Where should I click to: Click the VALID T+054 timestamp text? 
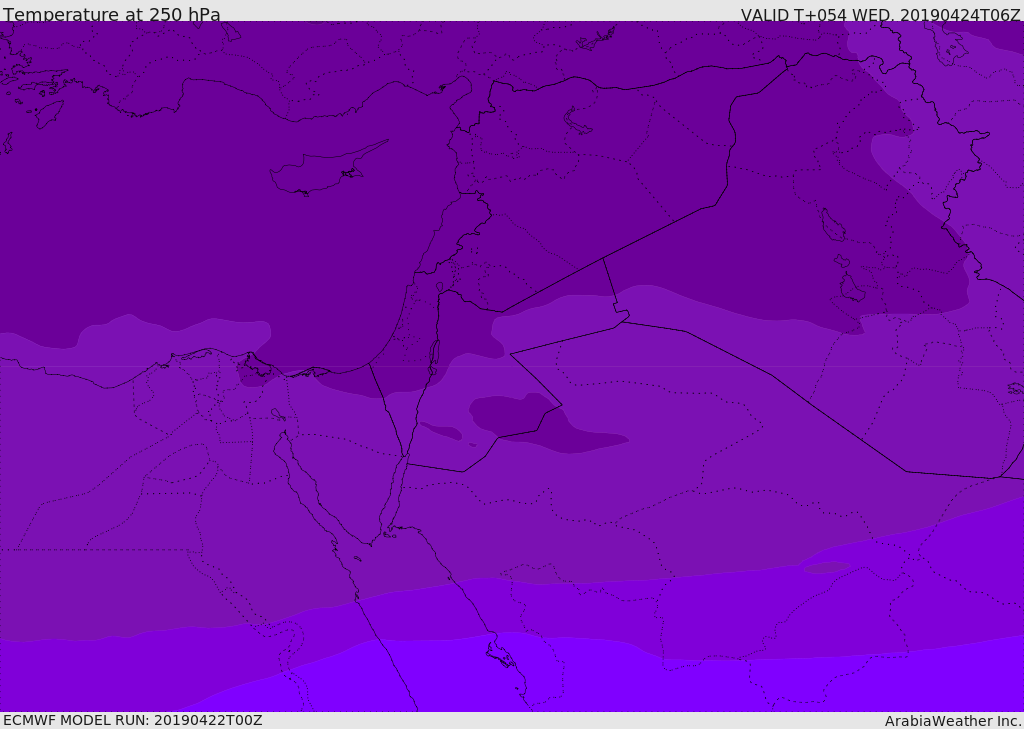click(x=880, y=15)
